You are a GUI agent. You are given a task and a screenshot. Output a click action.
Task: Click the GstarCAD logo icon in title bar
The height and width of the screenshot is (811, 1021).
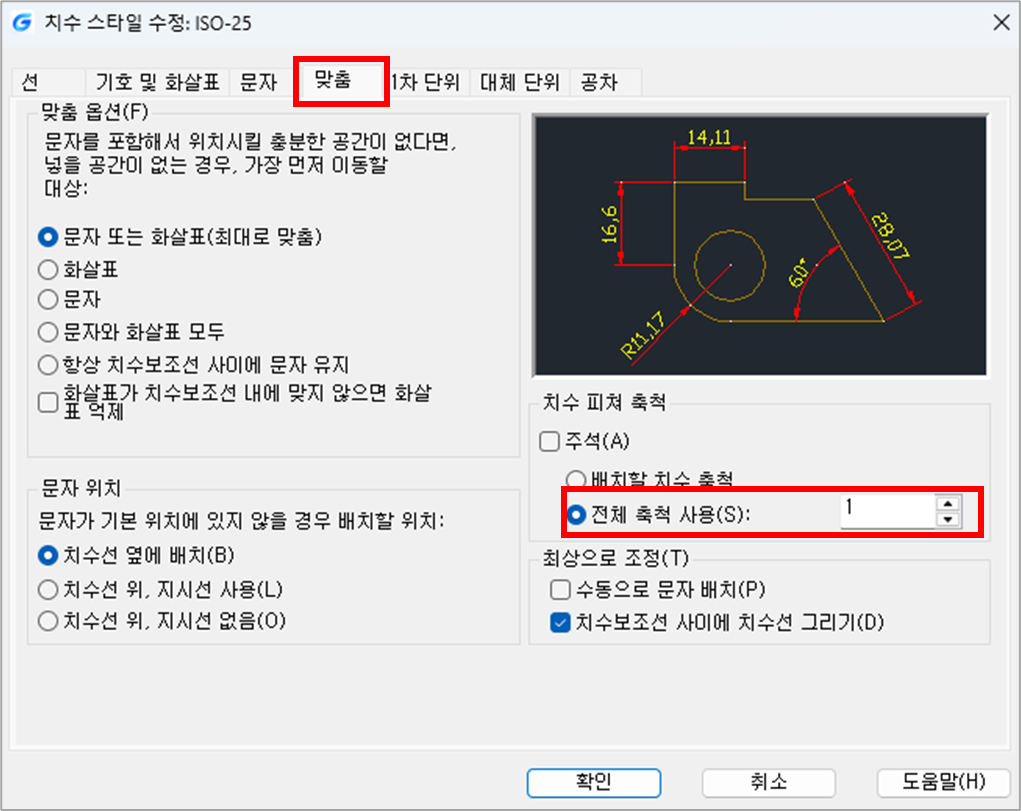coord(22,23)
